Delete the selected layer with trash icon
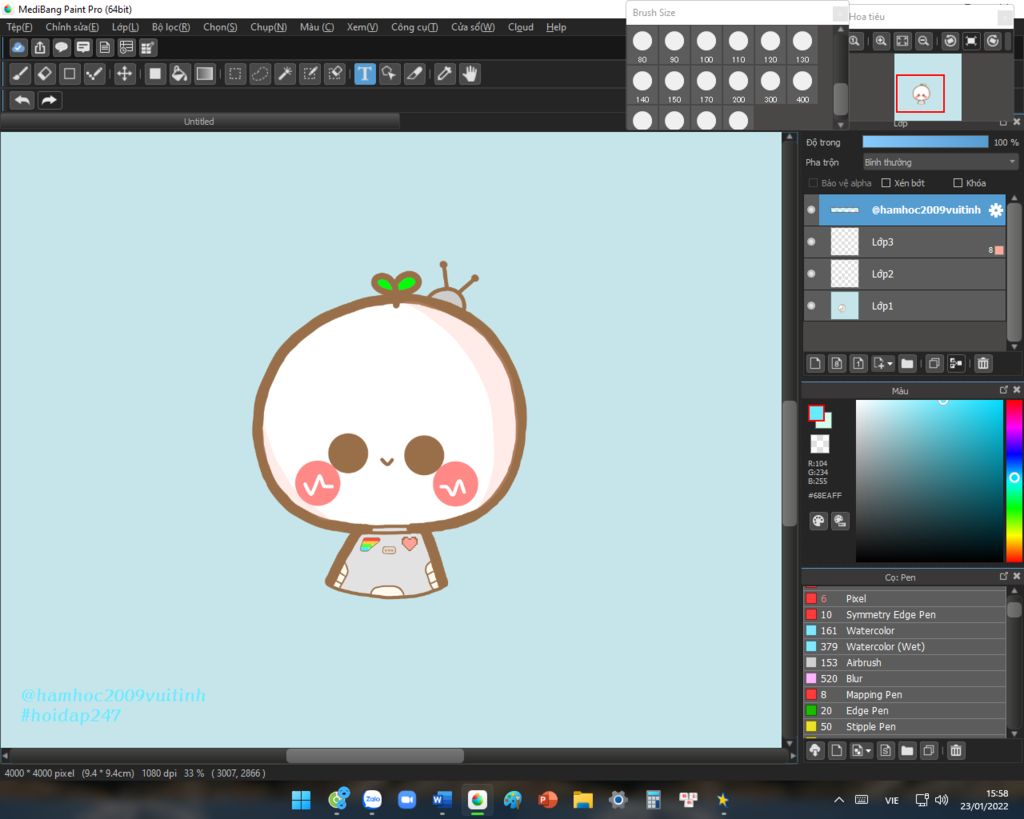1024x819 pixels. click(x=983, y=364)
